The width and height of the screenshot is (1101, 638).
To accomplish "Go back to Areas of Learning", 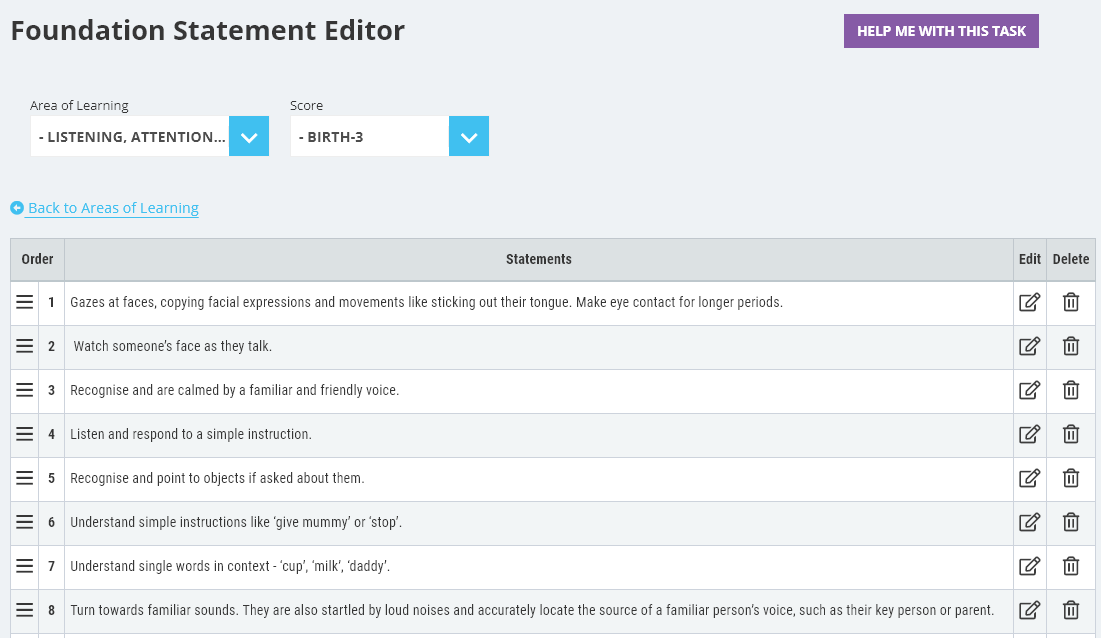I will pos(113,208).
